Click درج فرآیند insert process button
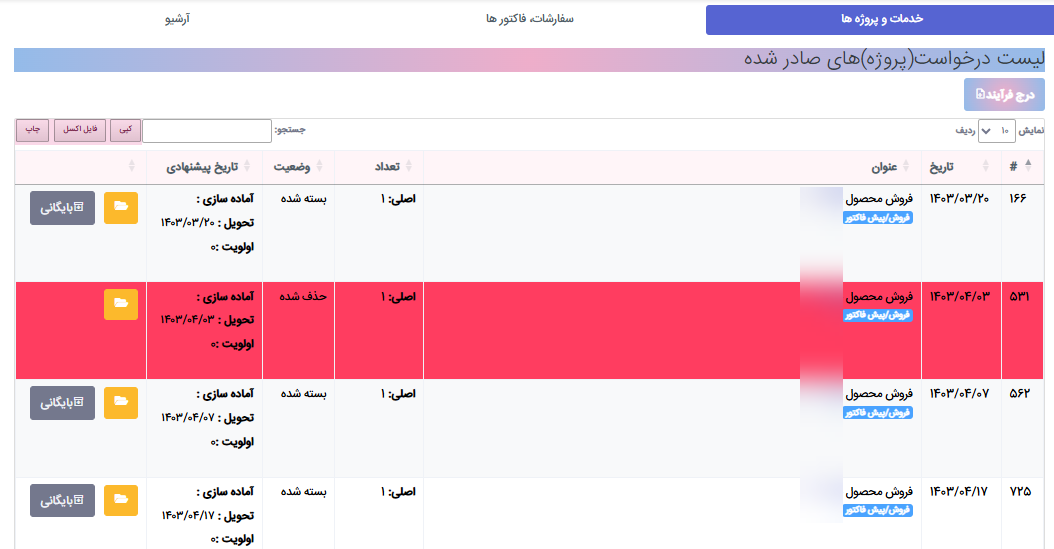This screenshot has height=549, width=1054. tap(1004, 95)
